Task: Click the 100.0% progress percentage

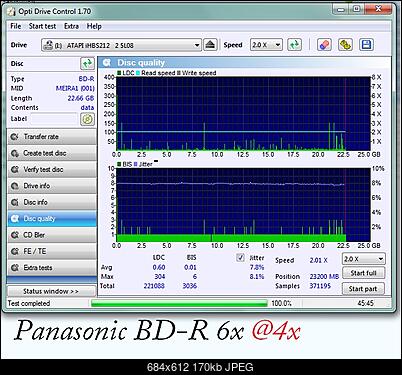Action: coord(282,303)
